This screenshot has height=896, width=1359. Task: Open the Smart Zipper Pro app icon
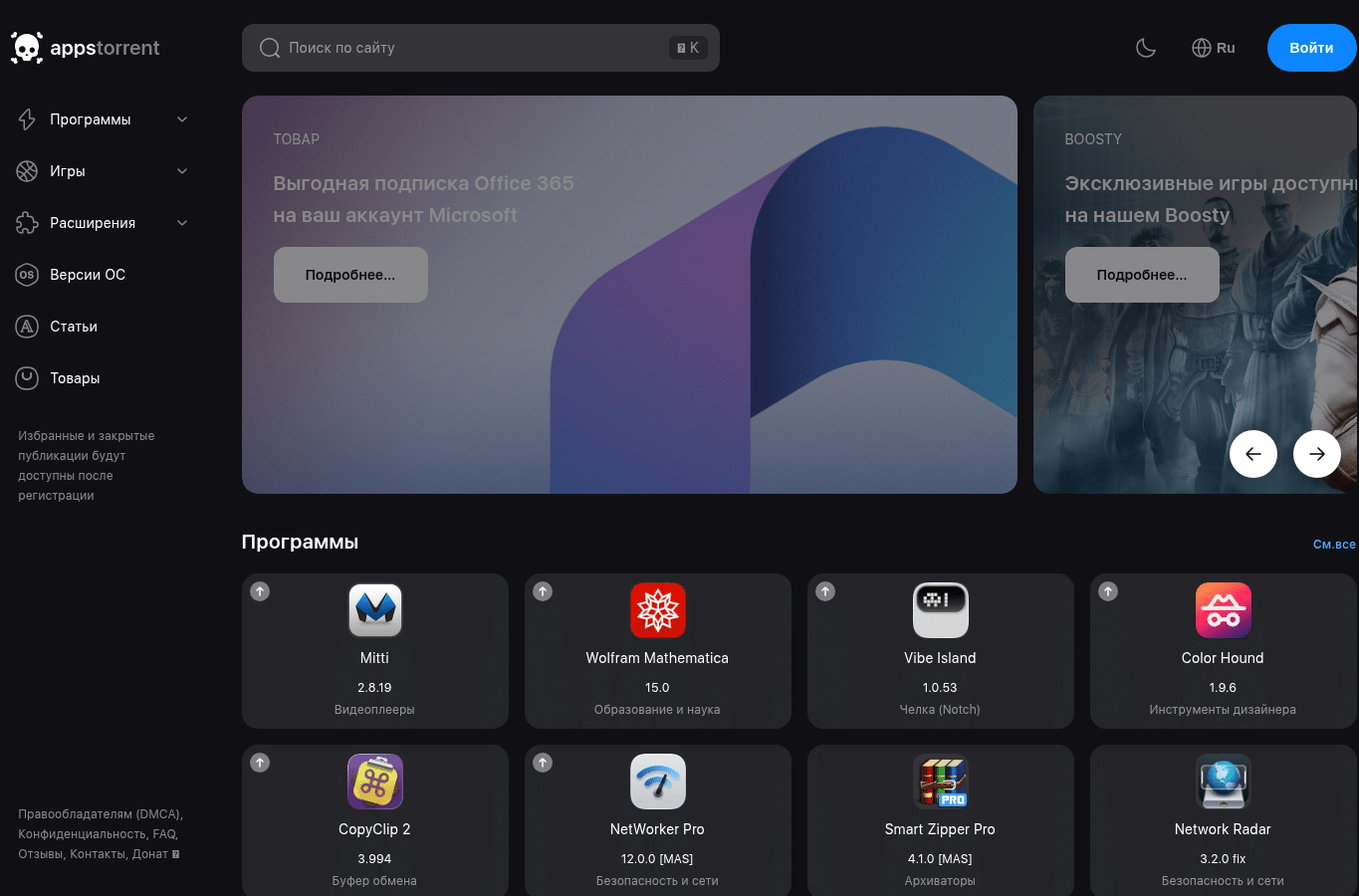[x=941, y=782]
